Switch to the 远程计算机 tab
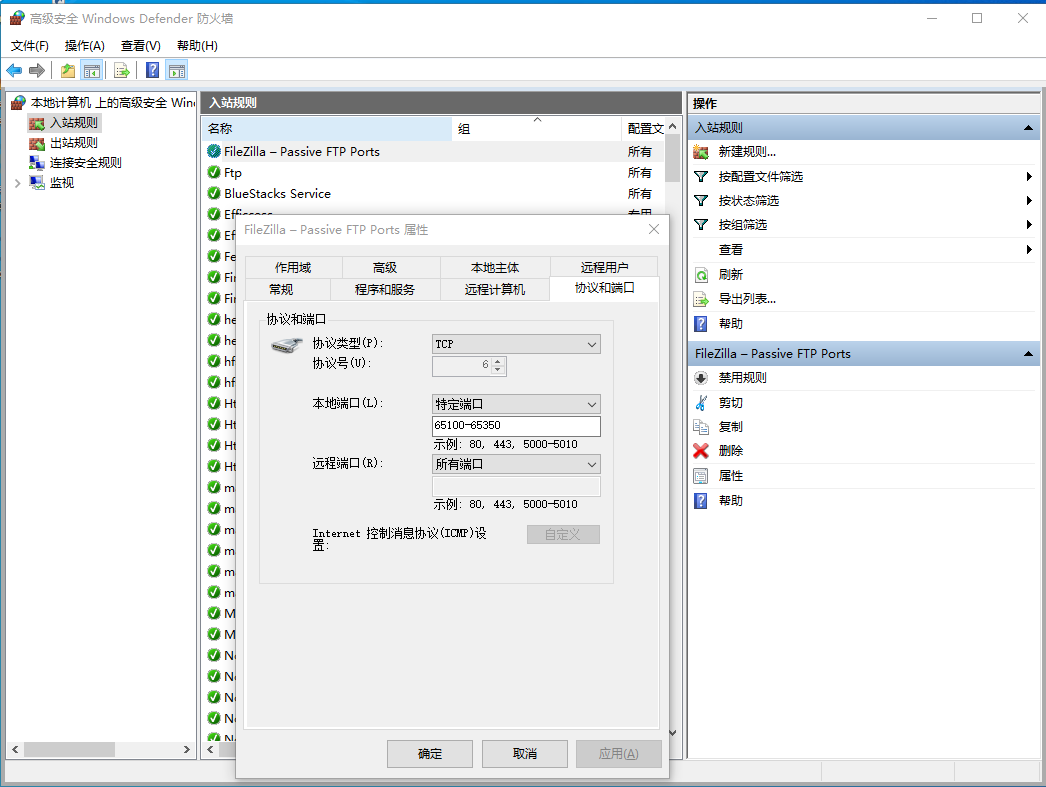Image resolution: width=1046 pixels, height=787 pixels. click(495, 289)
